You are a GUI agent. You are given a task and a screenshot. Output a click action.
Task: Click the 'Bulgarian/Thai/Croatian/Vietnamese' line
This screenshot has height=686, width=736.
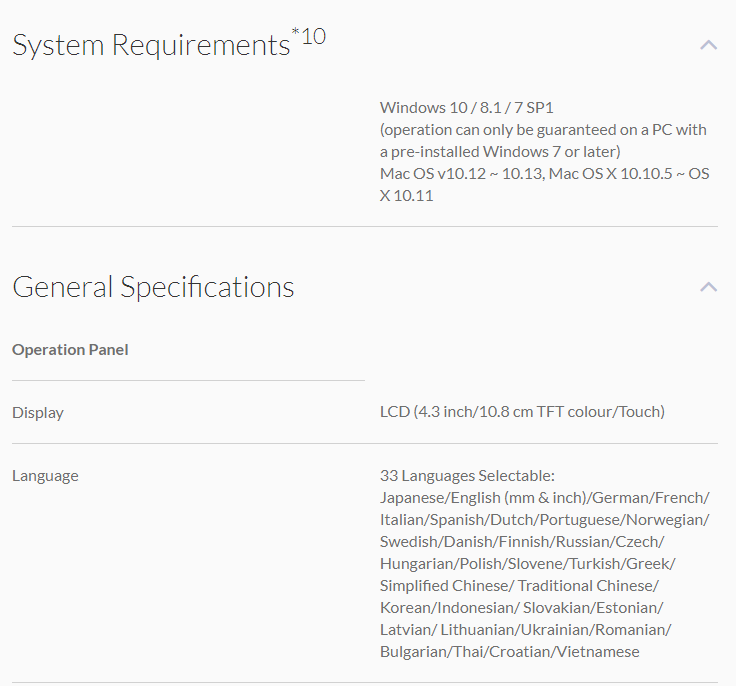click(x=509, y=652)
